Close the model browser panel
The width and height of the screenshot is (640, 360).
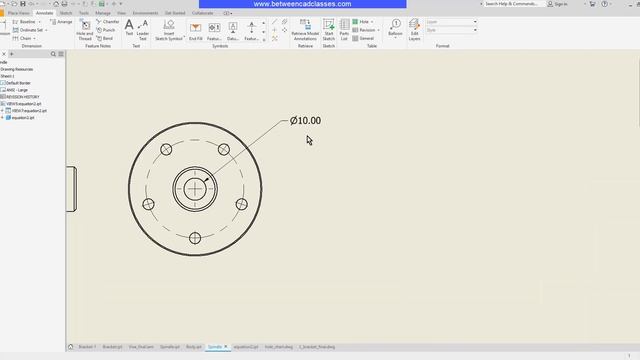[x=4, y=54]
